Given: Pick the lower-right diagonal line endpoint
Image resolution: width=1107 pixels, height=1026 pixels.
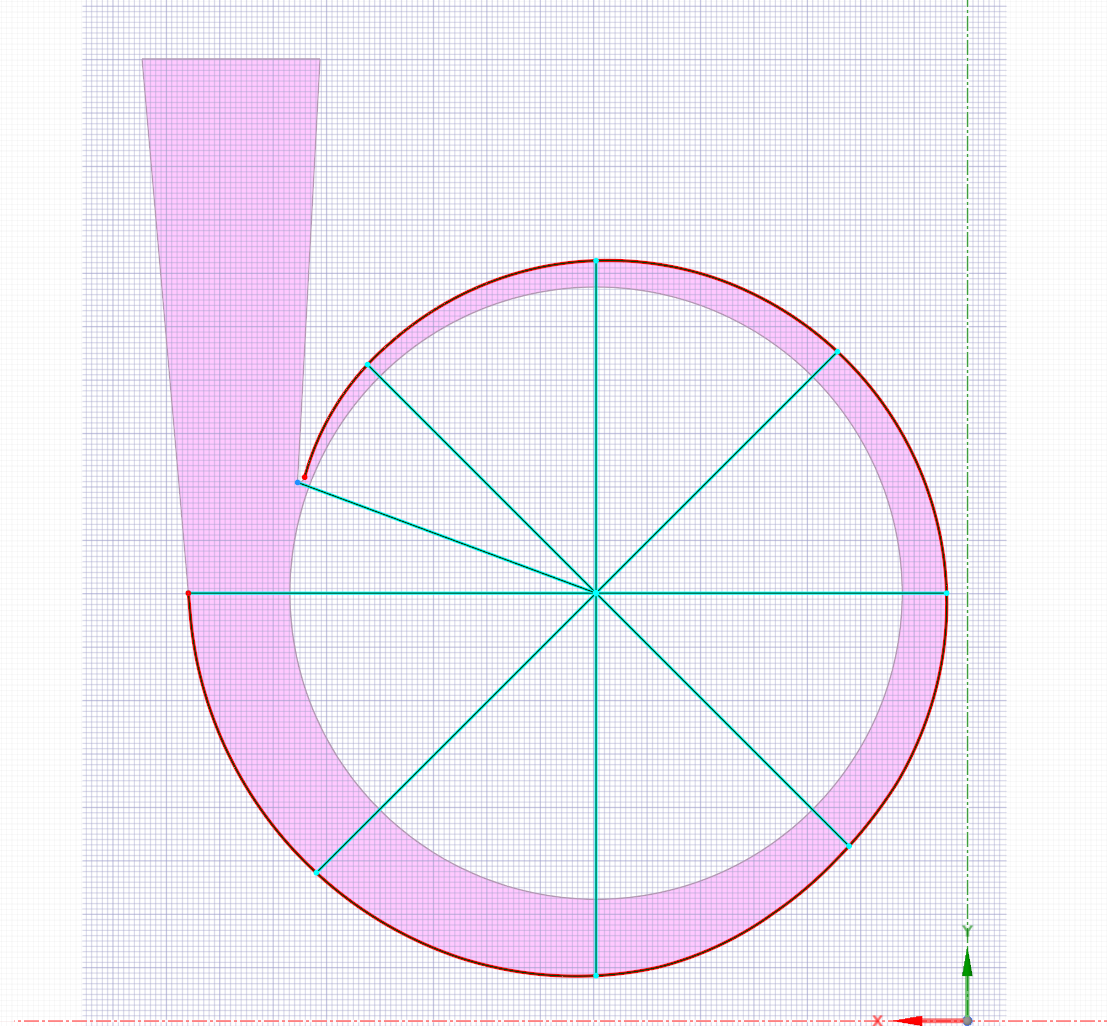Looking at the screenshot, I should [848, 846].
